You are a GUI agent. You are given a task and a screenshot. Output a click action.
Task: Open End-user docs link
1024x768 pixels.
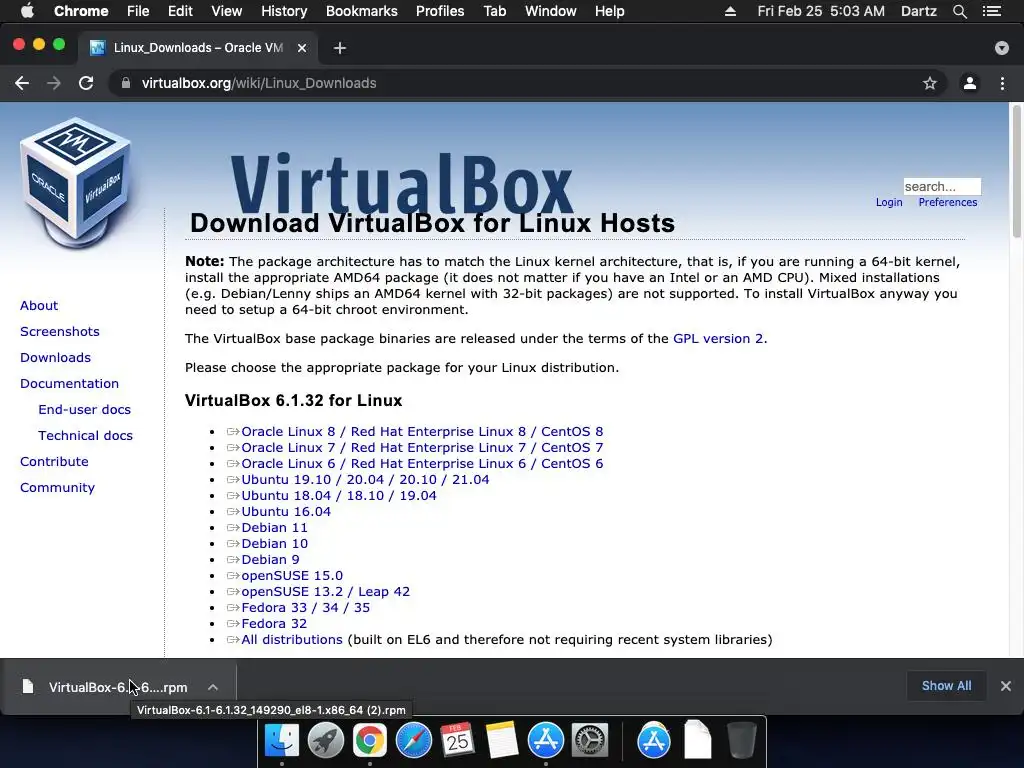(x=84, y=409)
